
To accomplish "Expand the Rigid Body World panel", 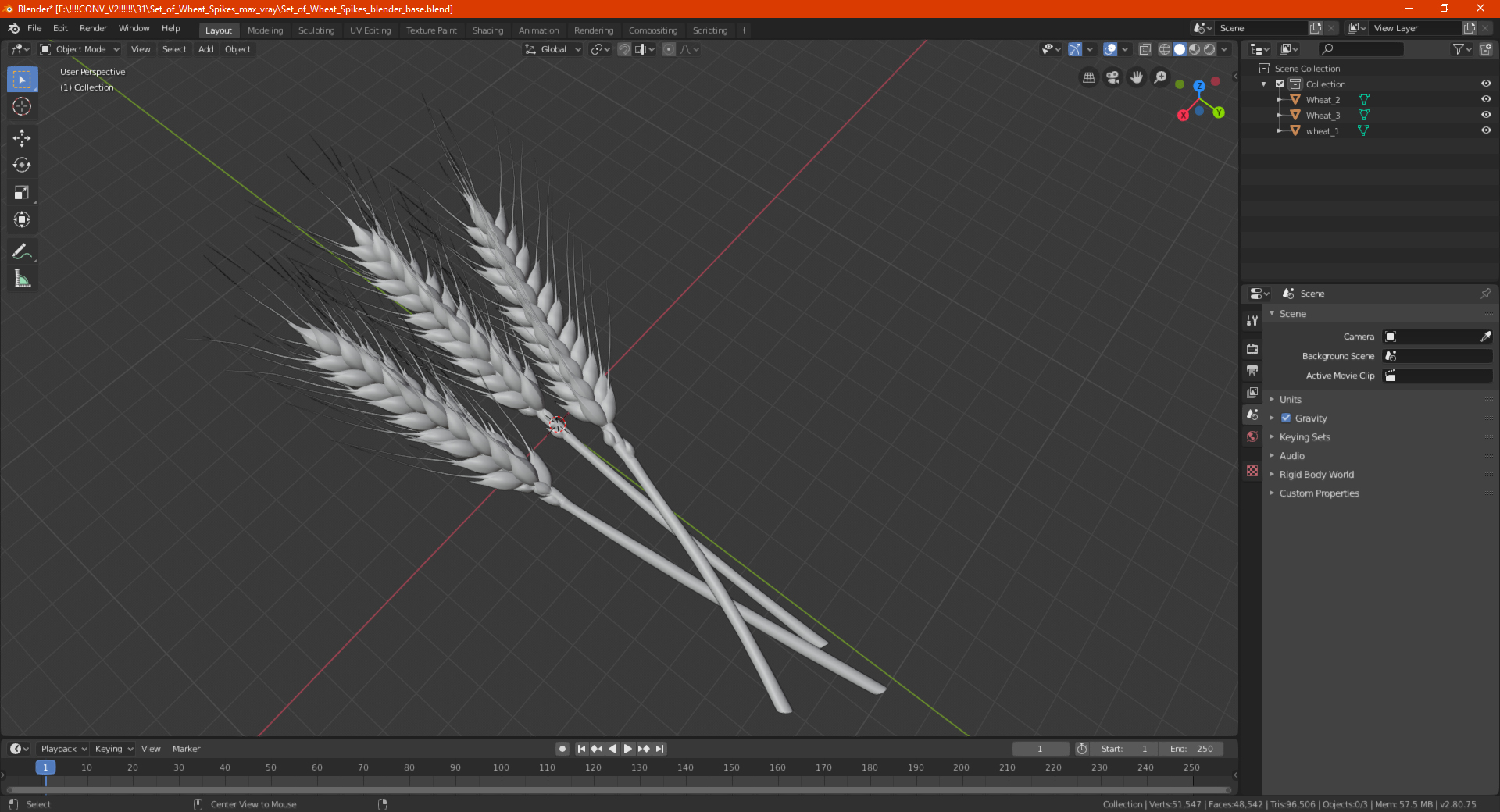I will tap(1316, 474).
